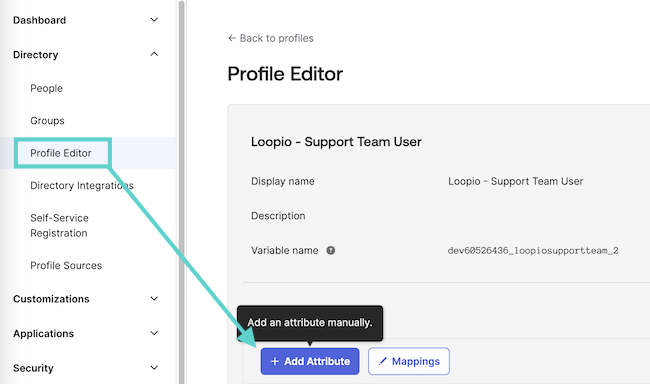Expand the Dashboard menu chevron
Image resolution: width=650 pixels, height=384 pixels.
point(154,20)
